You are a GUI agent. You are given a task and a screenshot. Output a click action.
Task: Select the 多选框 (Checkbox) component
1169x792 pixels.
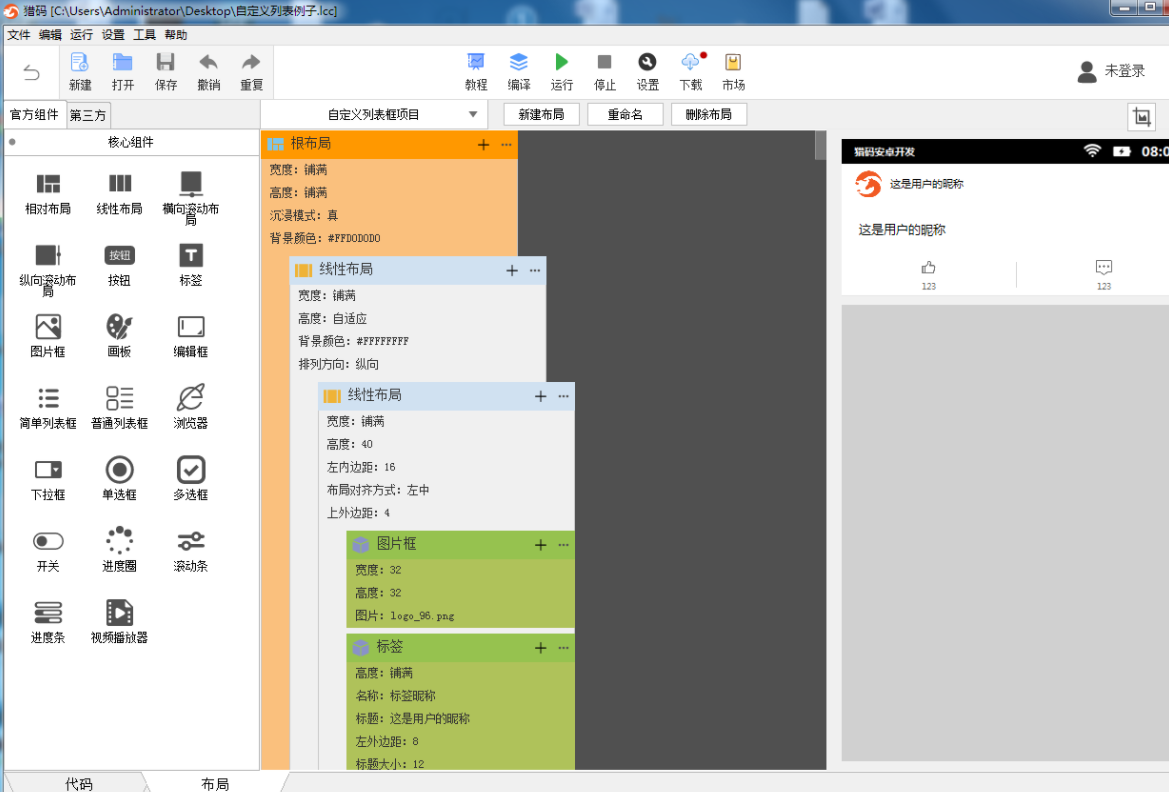pyautogui.click(x=190, y=470)
